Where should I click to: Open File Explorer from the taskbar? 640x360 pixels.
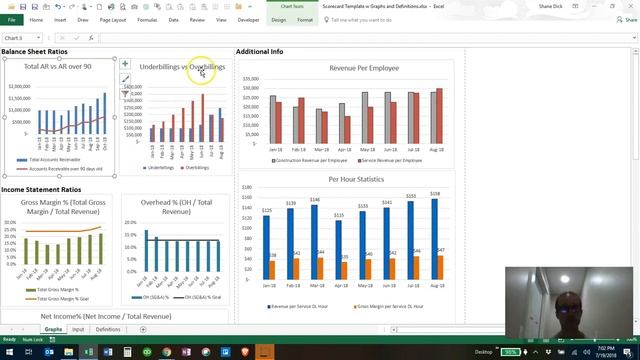69,352
